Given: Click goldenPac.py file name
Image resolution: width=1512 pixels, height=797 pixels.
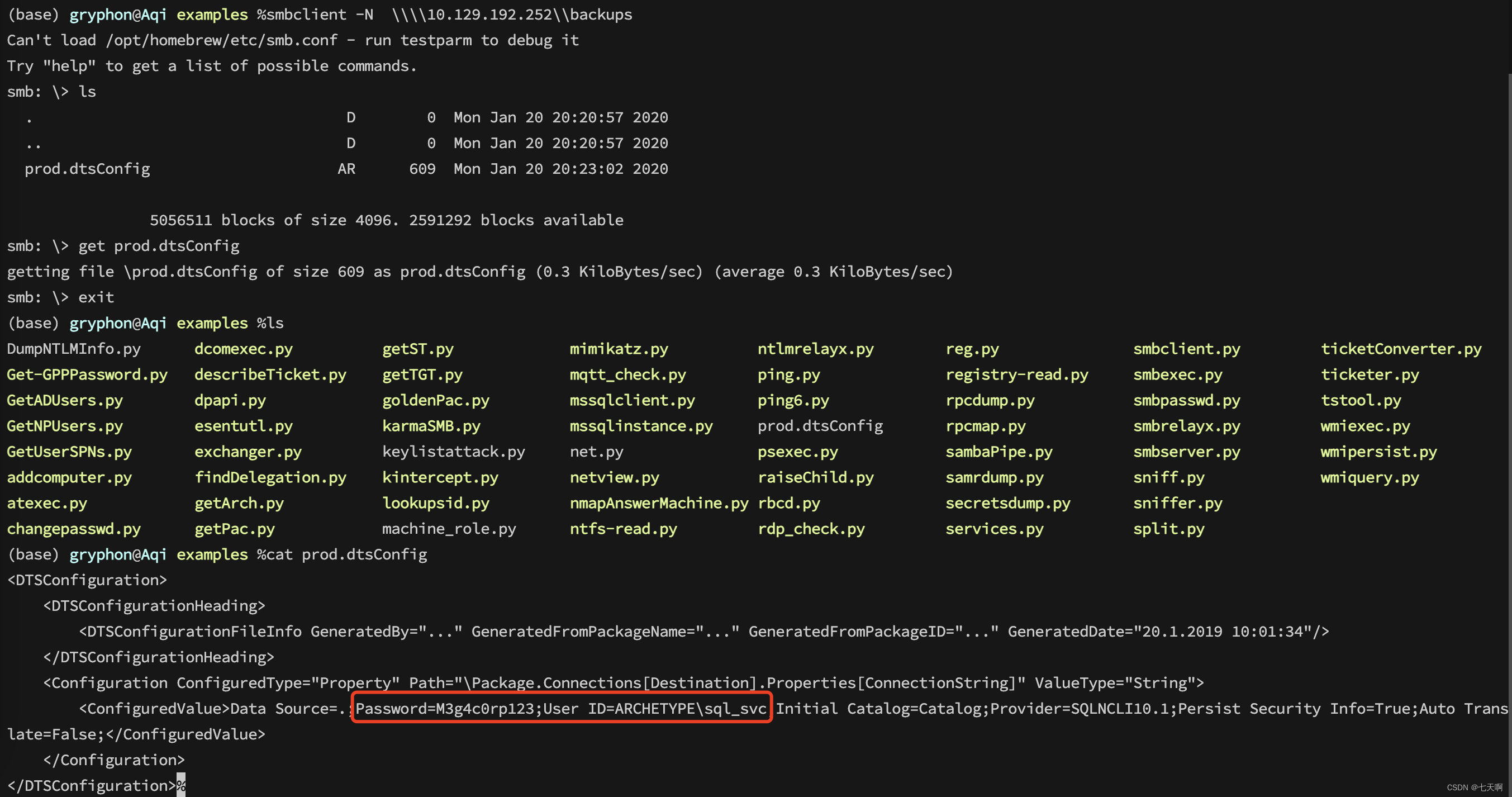Looking at the screenshot, I should point(435,401).
